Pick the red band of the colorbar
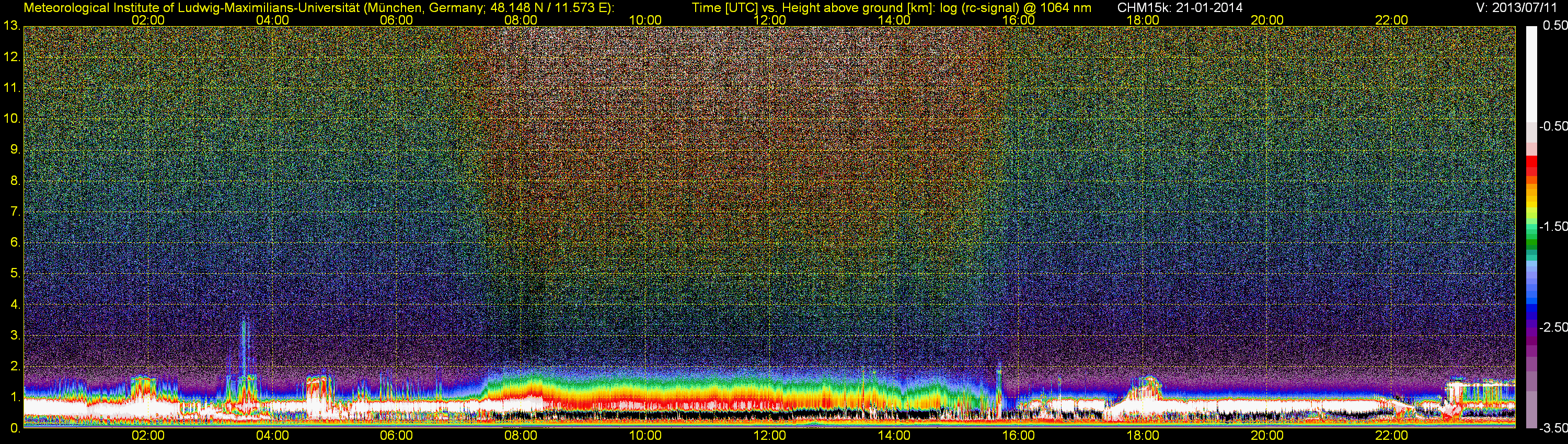The image size is (1568, 444). click(1531, 166)
